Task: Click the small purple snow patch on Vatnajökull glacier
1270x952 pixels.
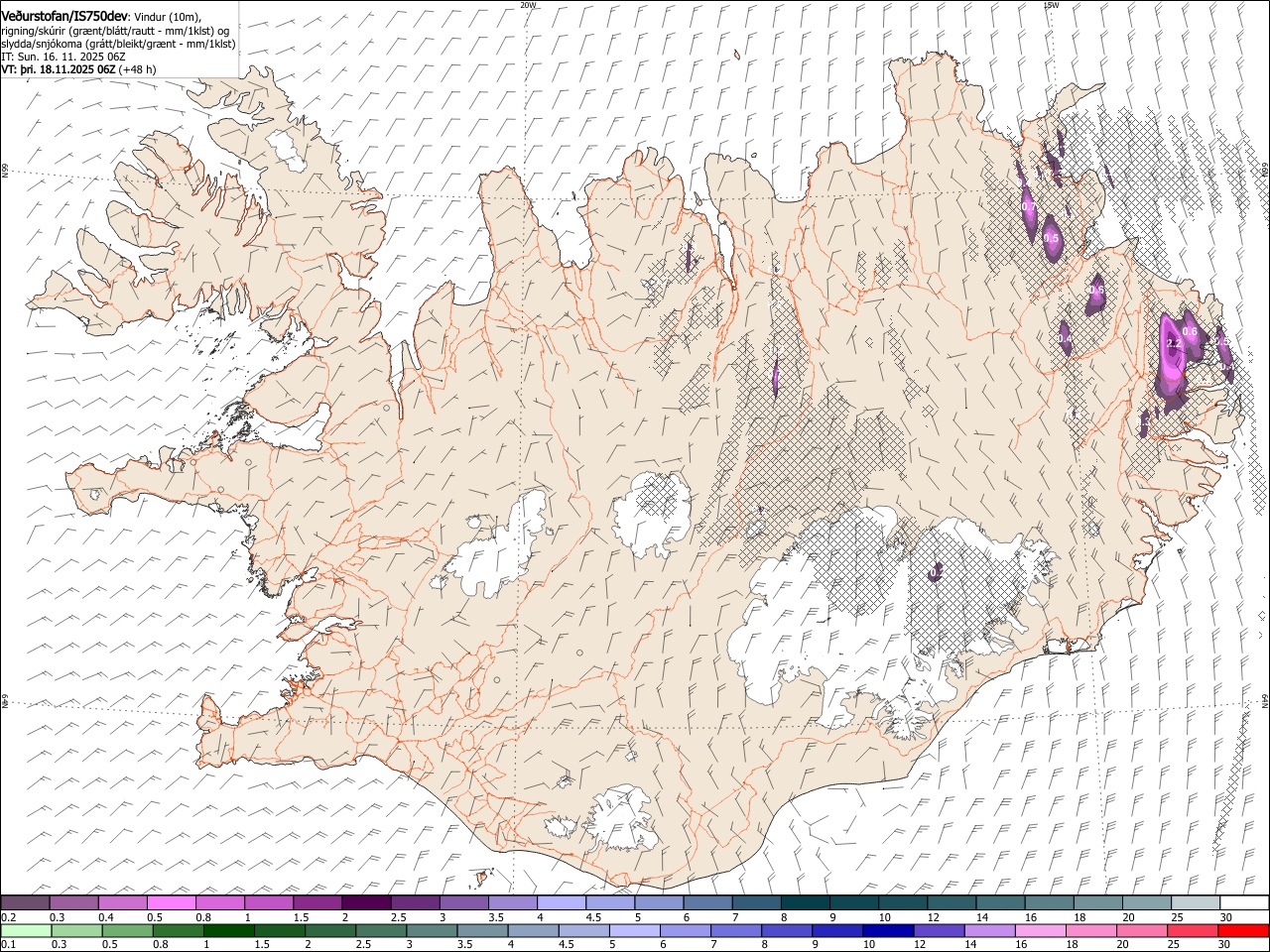Action: tap(936, 572)
